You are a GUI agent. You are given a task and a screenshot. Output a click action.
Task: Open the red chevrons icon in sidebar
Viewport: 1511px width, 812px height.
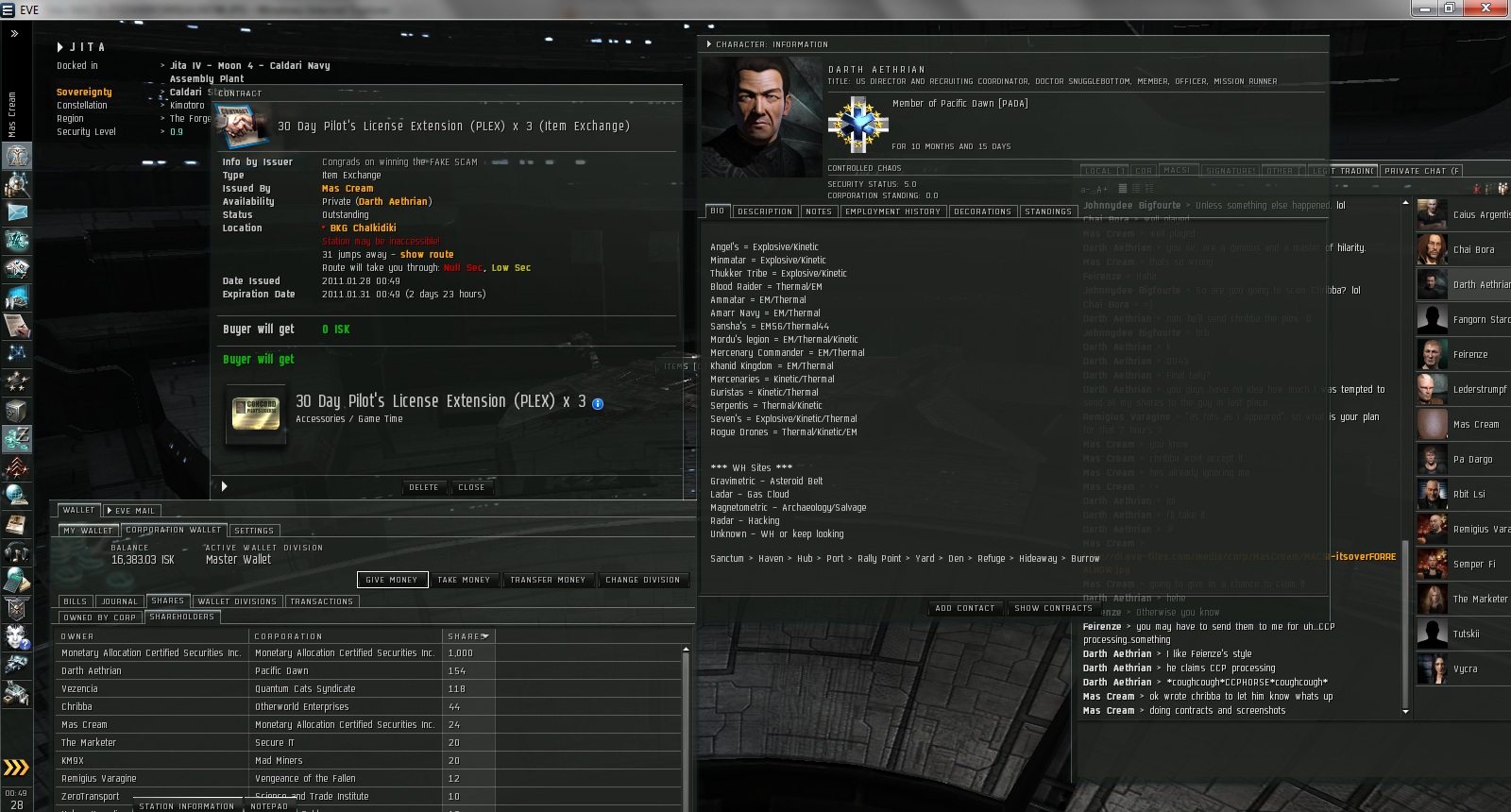point(17,467)
